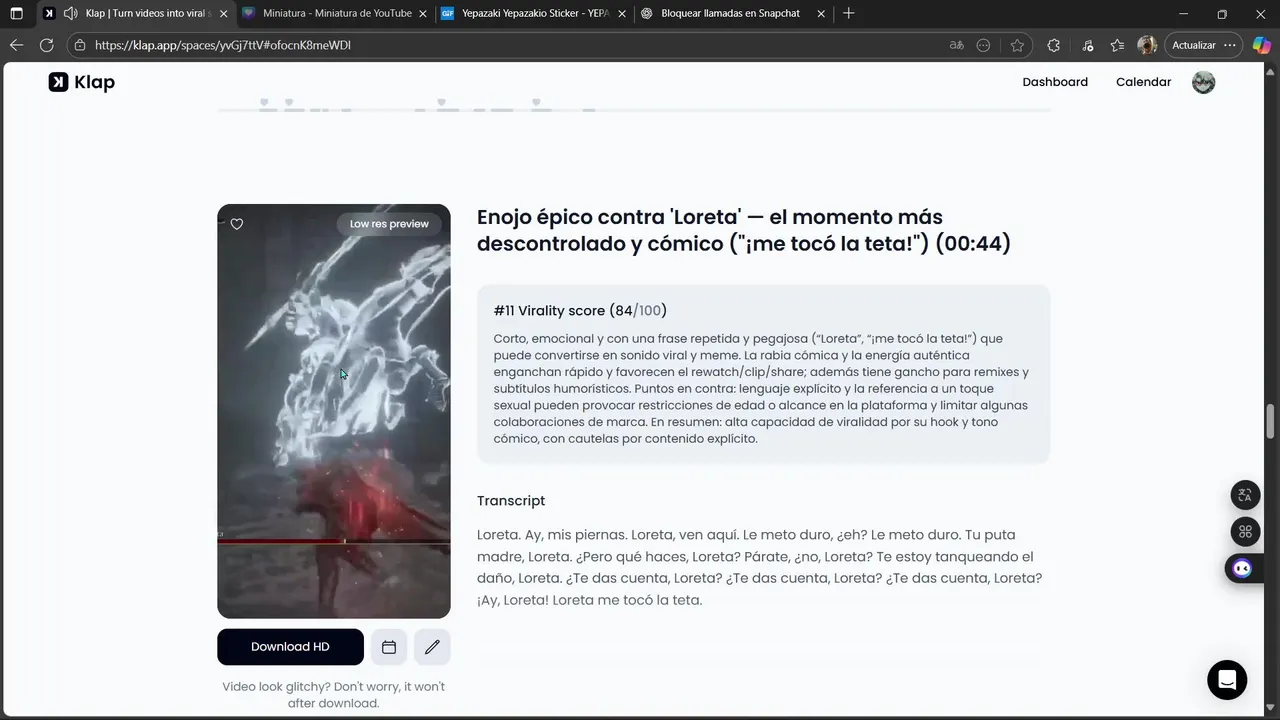
Task: Open the tab actions menu icon
Action: click(16, 13)
